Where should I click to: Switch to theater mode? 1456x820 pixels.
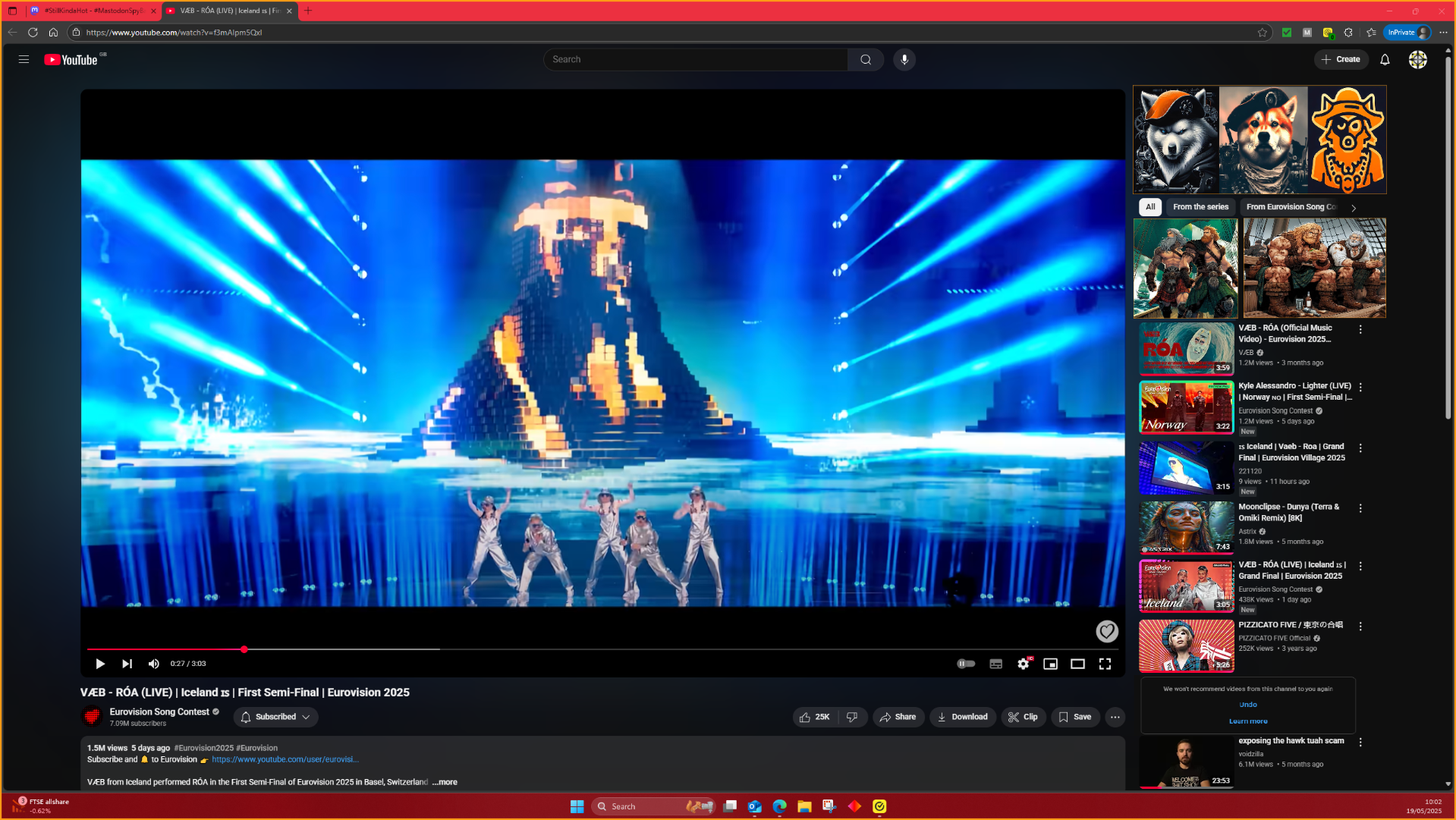click(1077, 664)
